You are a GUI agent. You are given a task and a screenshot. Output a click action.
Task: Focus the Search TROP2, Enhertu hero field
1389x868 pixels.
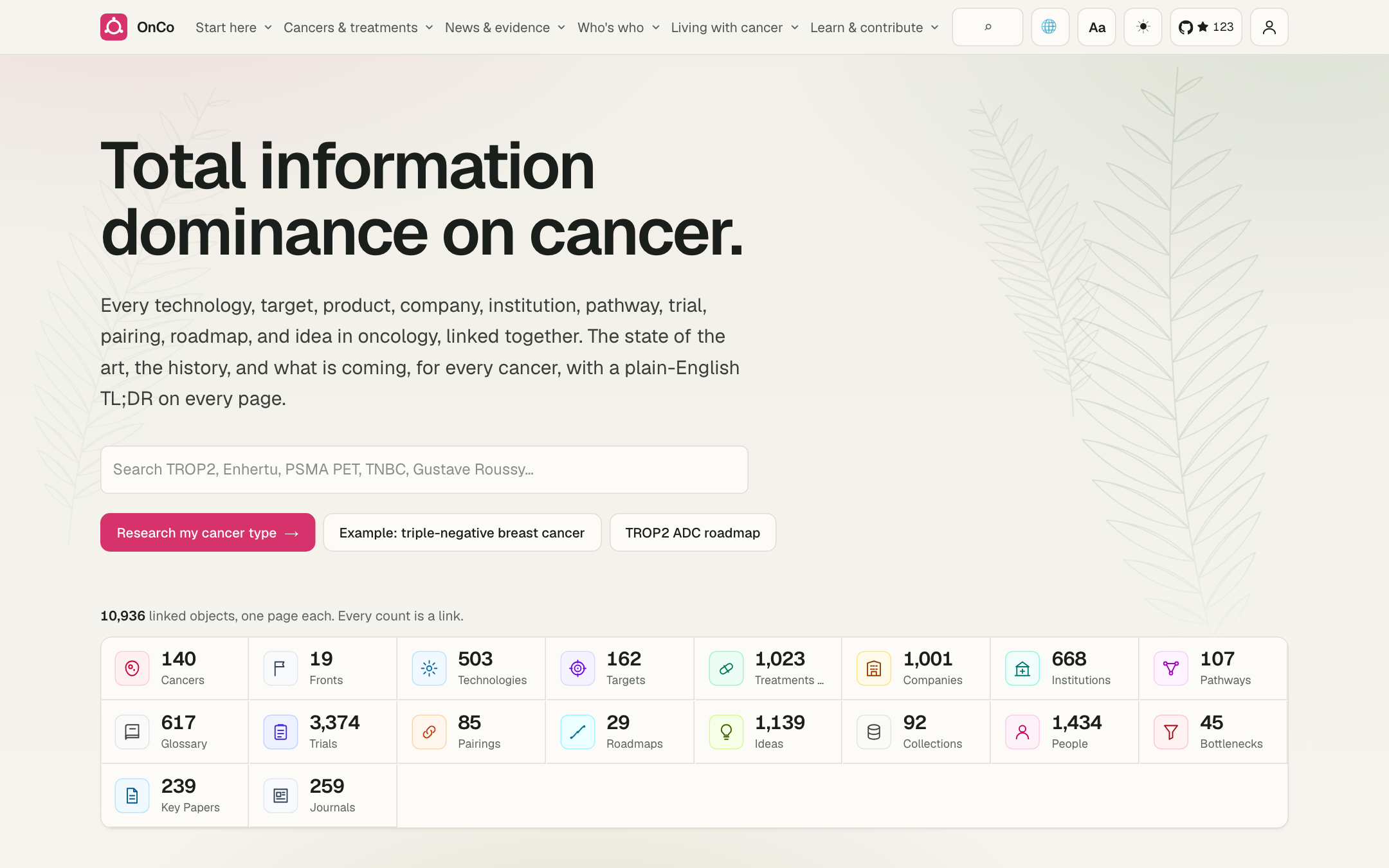(424, 469)
